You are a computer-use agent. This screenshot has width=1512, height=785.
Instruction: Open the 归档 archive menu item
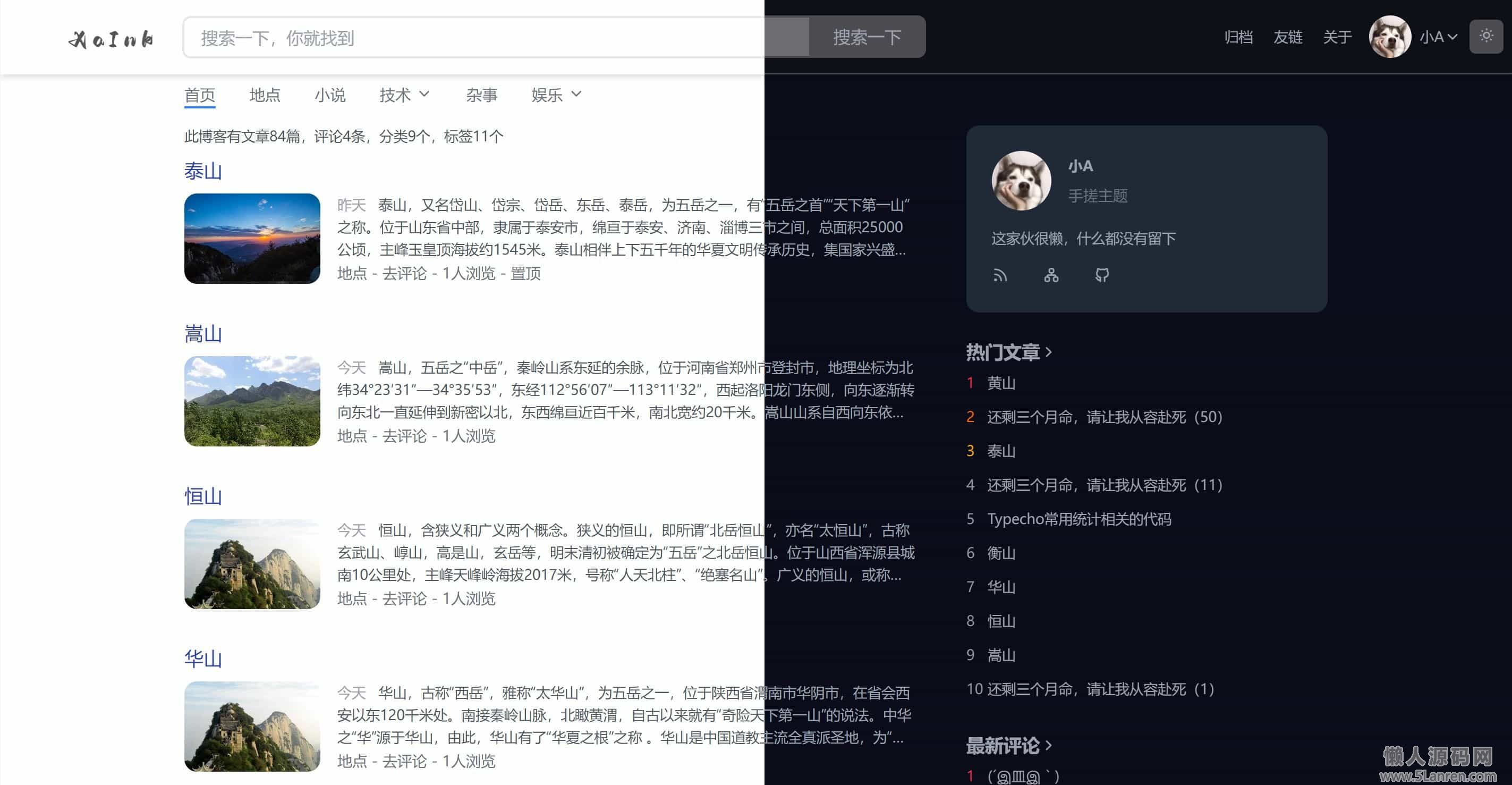pos(1238,38)
